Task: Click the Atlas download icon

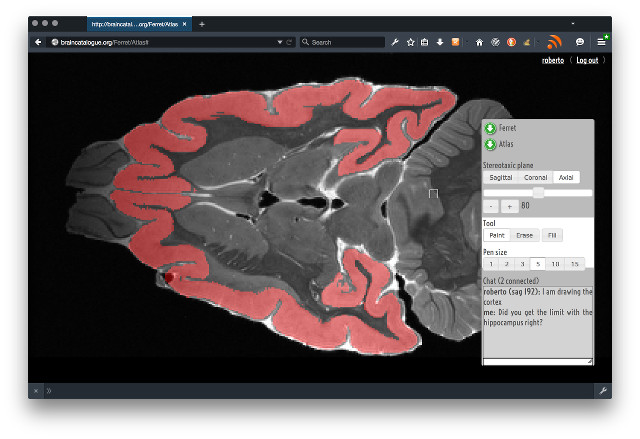Action: 490,145
